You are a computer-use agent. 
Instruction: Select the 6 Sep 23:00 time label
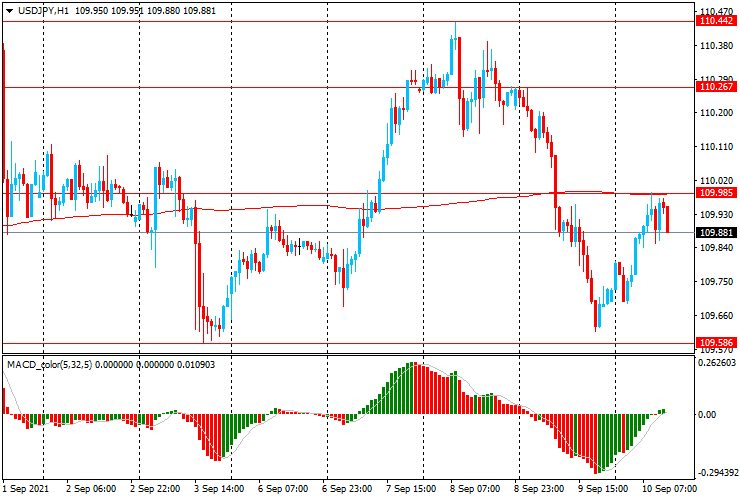click(347, 488)
